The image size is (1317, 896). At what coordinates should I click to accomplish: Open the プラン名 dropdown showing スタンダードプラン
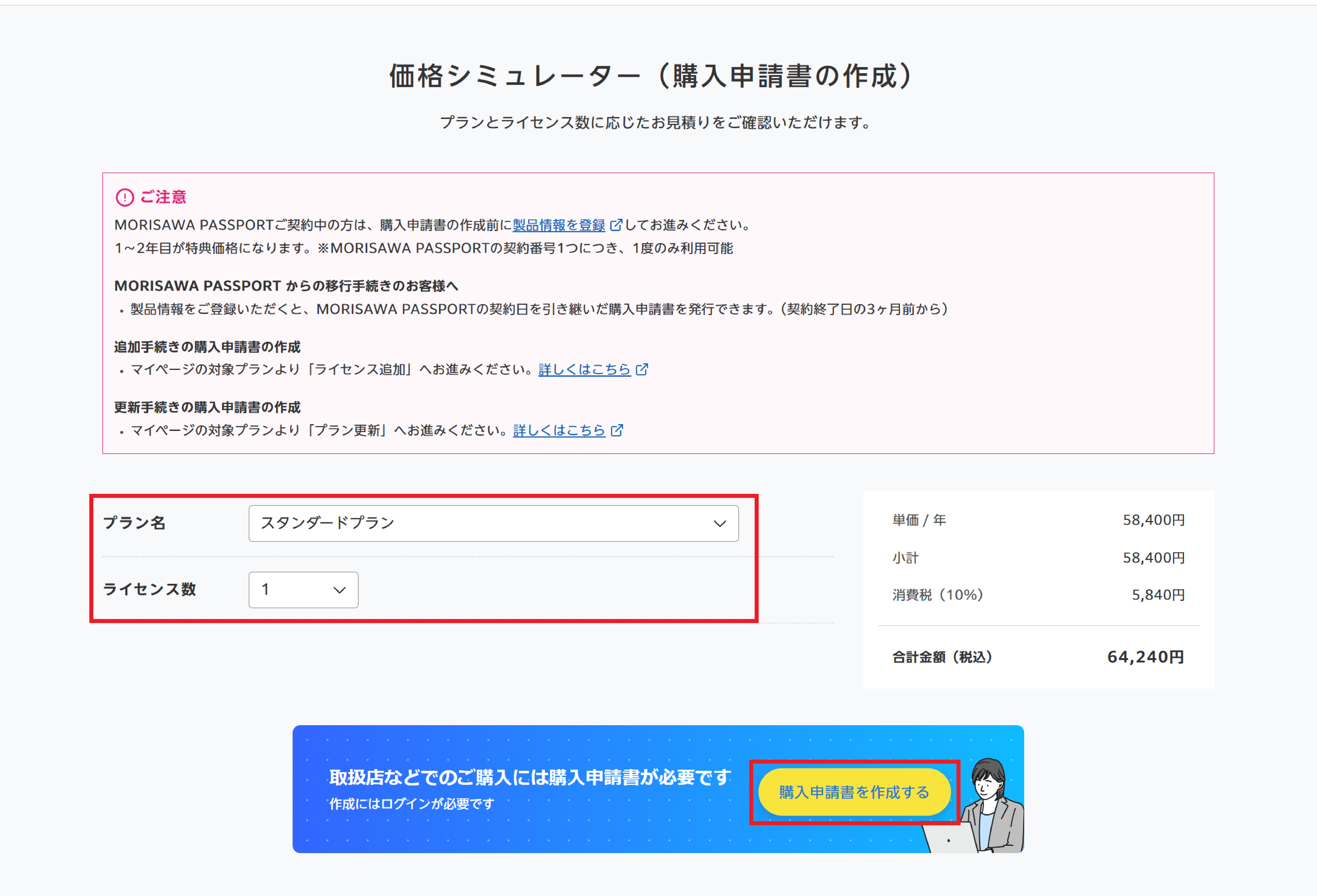[x=493, y=523]
